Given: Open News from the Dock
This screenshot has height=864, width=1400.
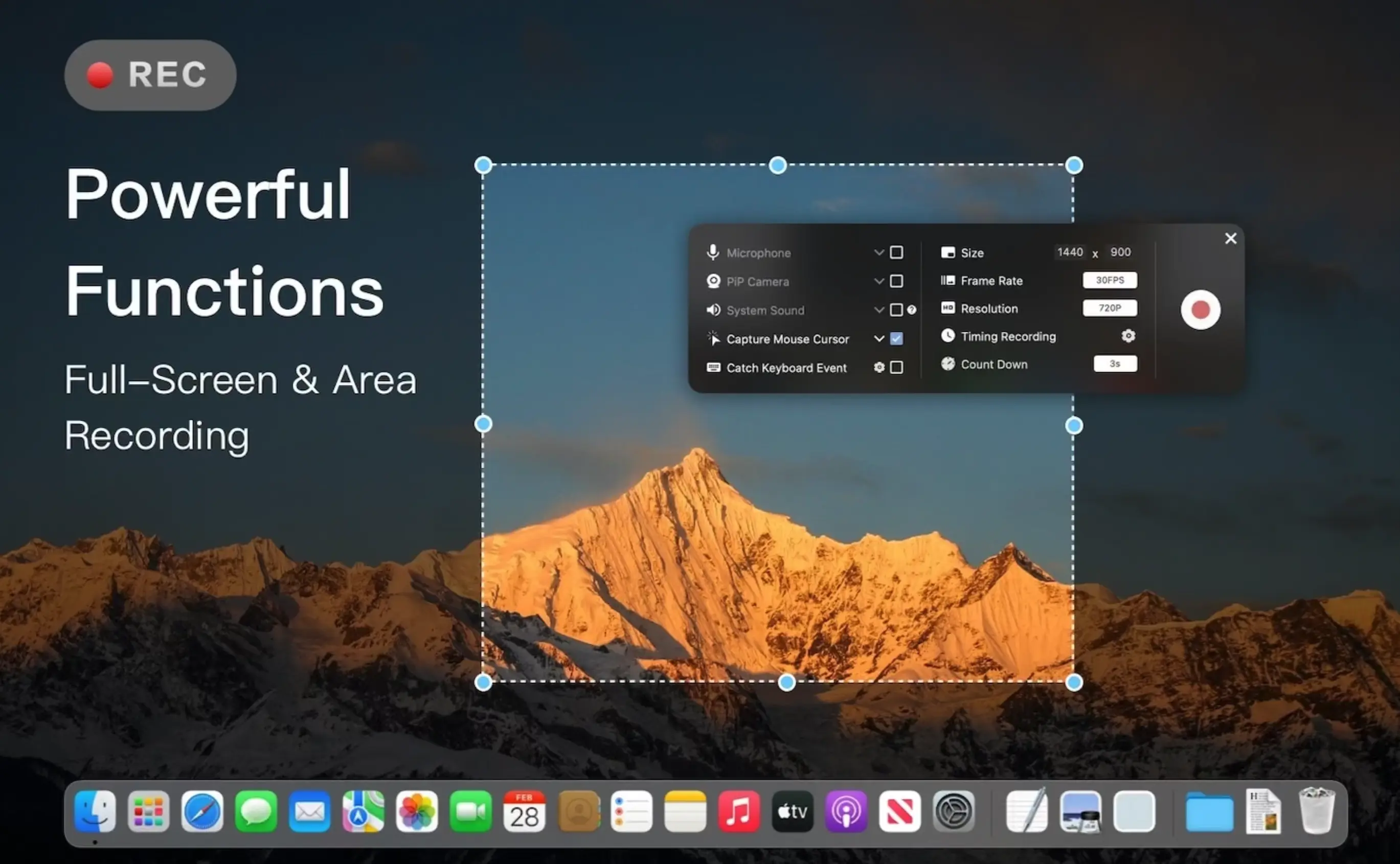Looking at the screenshot, I should pos(900,811).
